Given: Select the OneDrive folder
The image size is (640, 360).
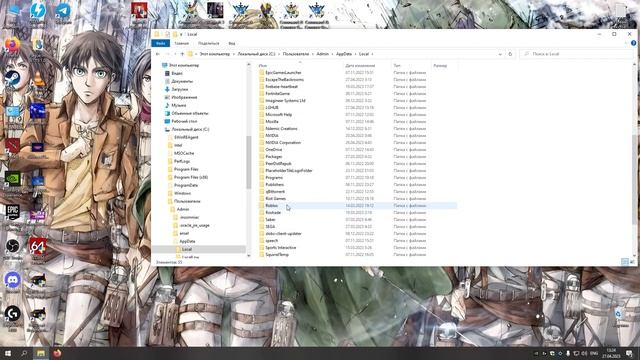Looking at the screenshot, I should [273, 149].
